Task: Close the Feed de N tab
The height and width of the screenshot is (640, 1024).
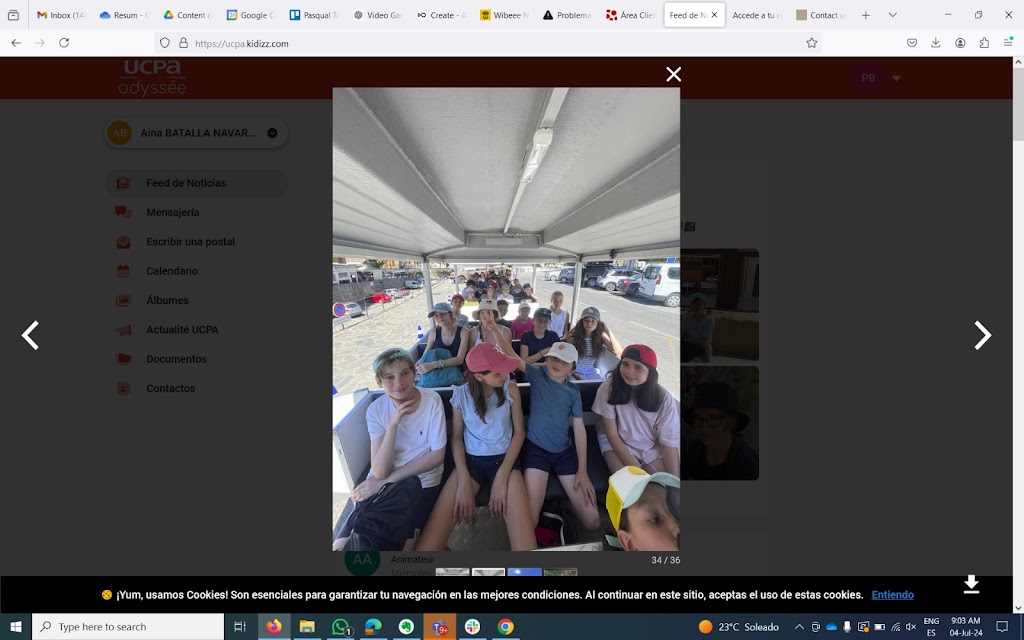Action: pos(714,15)
